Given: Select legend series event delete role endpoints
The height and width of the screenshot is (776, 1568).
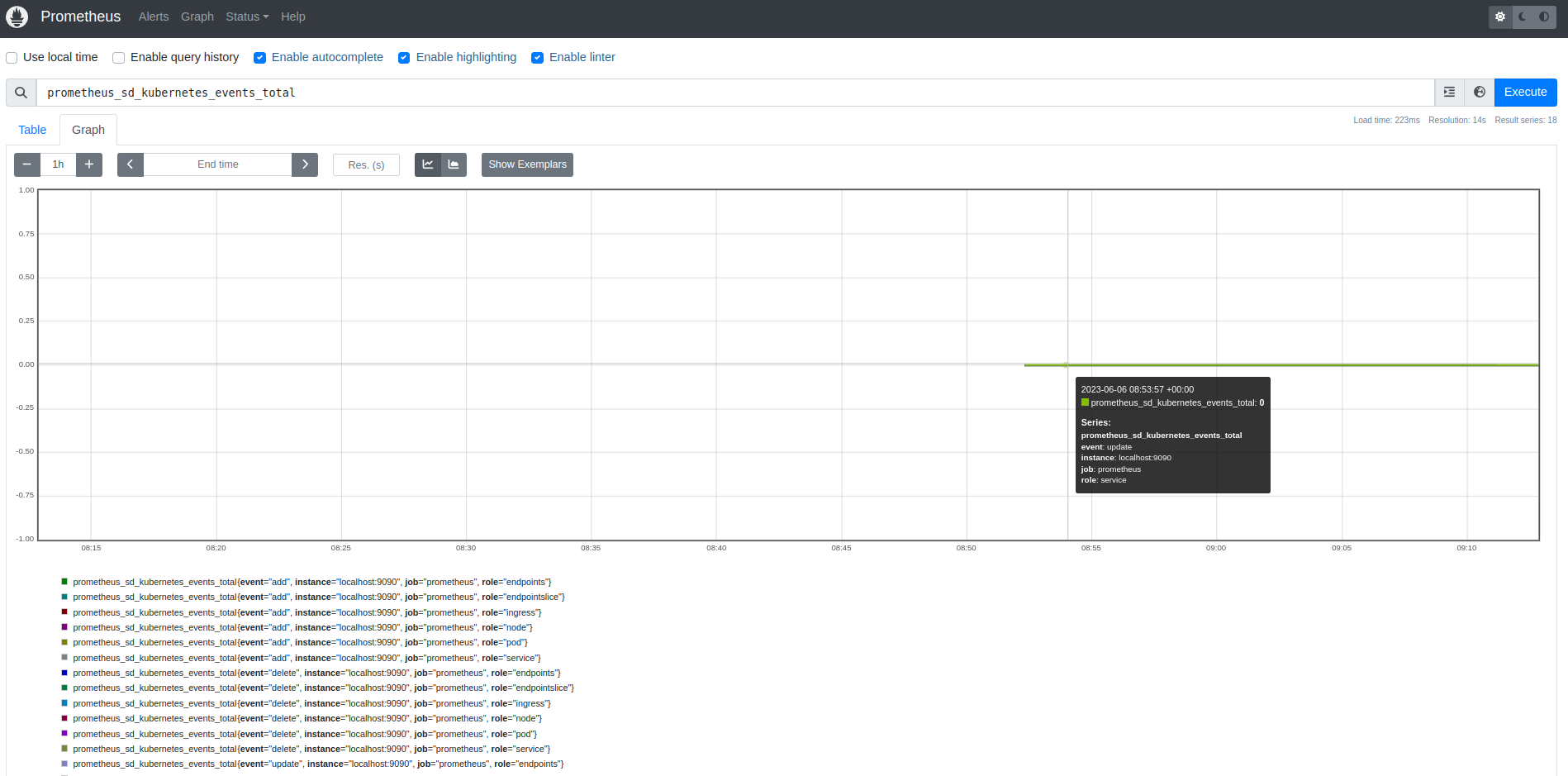Looking at the screenshot, I should 316,674.
